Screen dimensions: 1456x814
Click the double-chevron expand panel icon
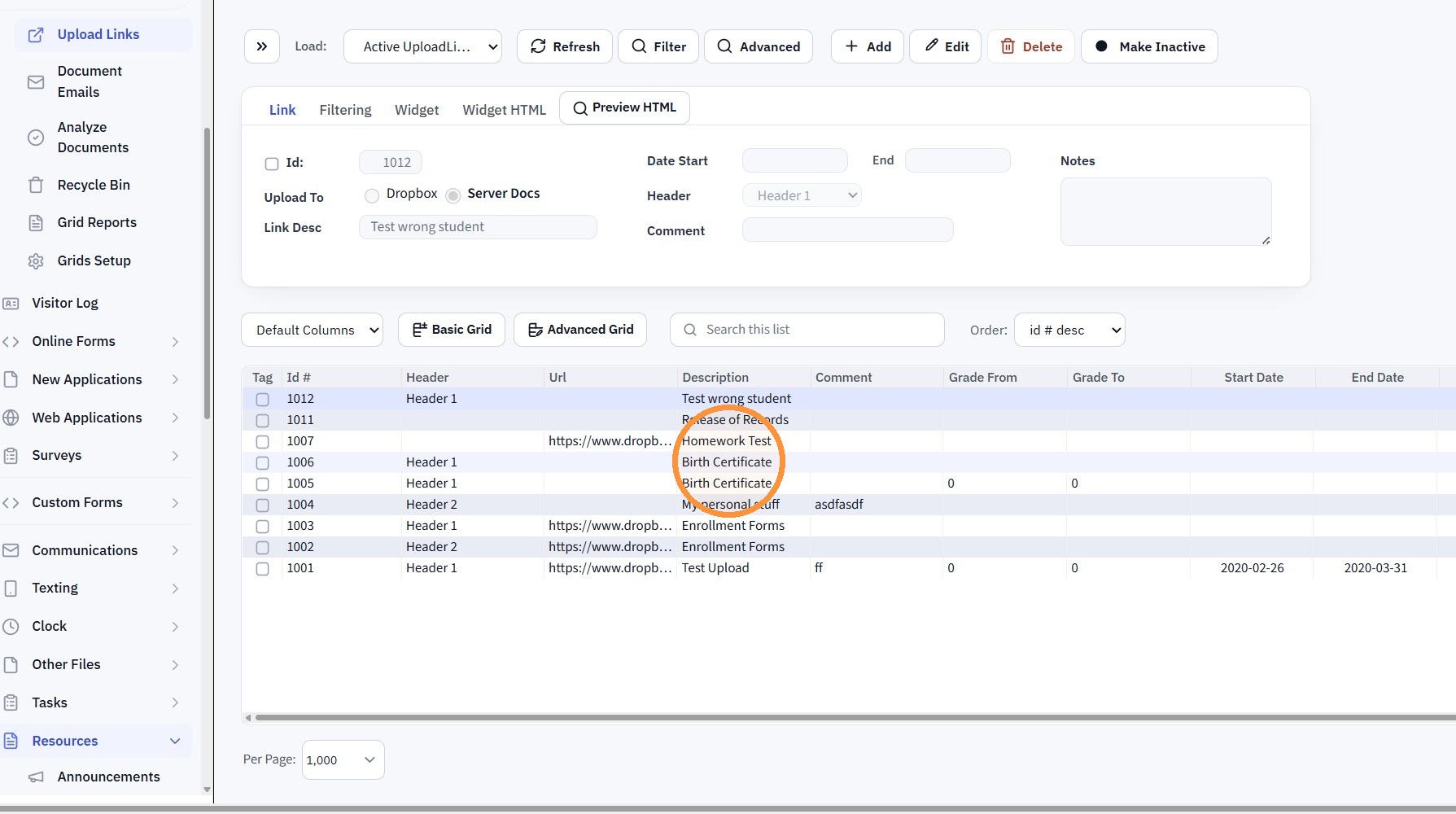262,46
